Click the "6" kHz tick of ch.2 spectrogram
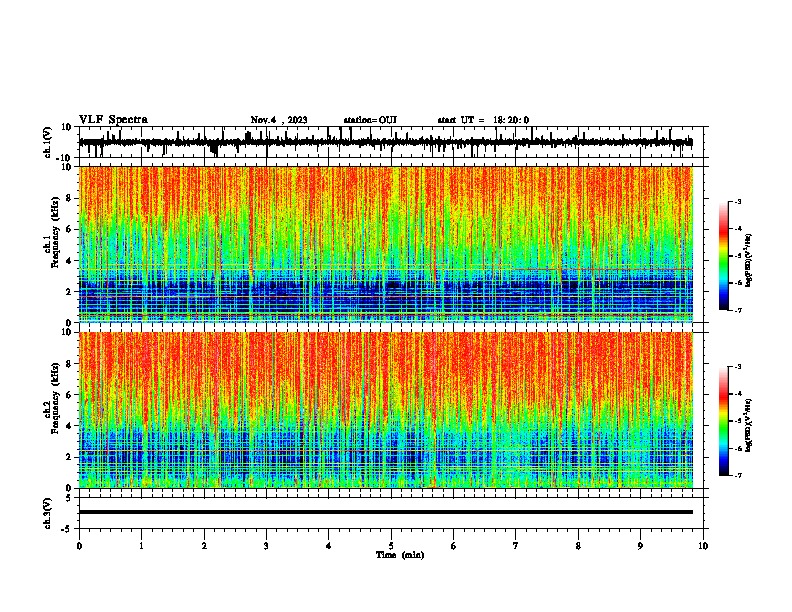The width and height of the screenshot is (792, 612). [69, 395]
